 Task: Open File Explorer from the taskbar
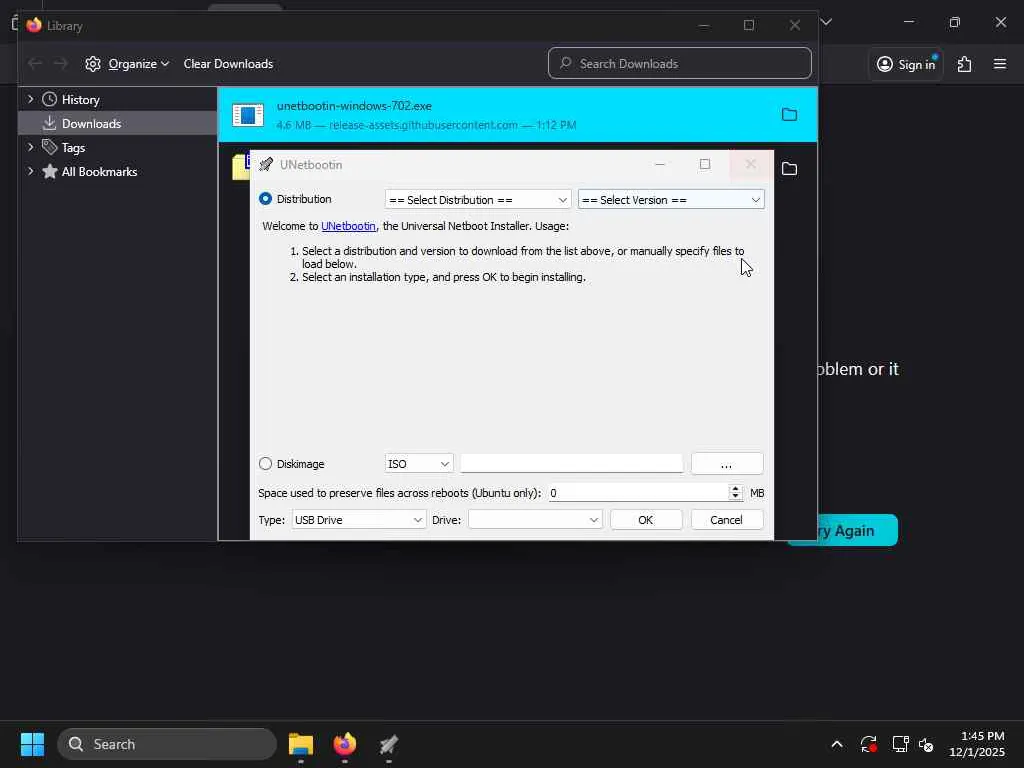(x=301, y=744)
